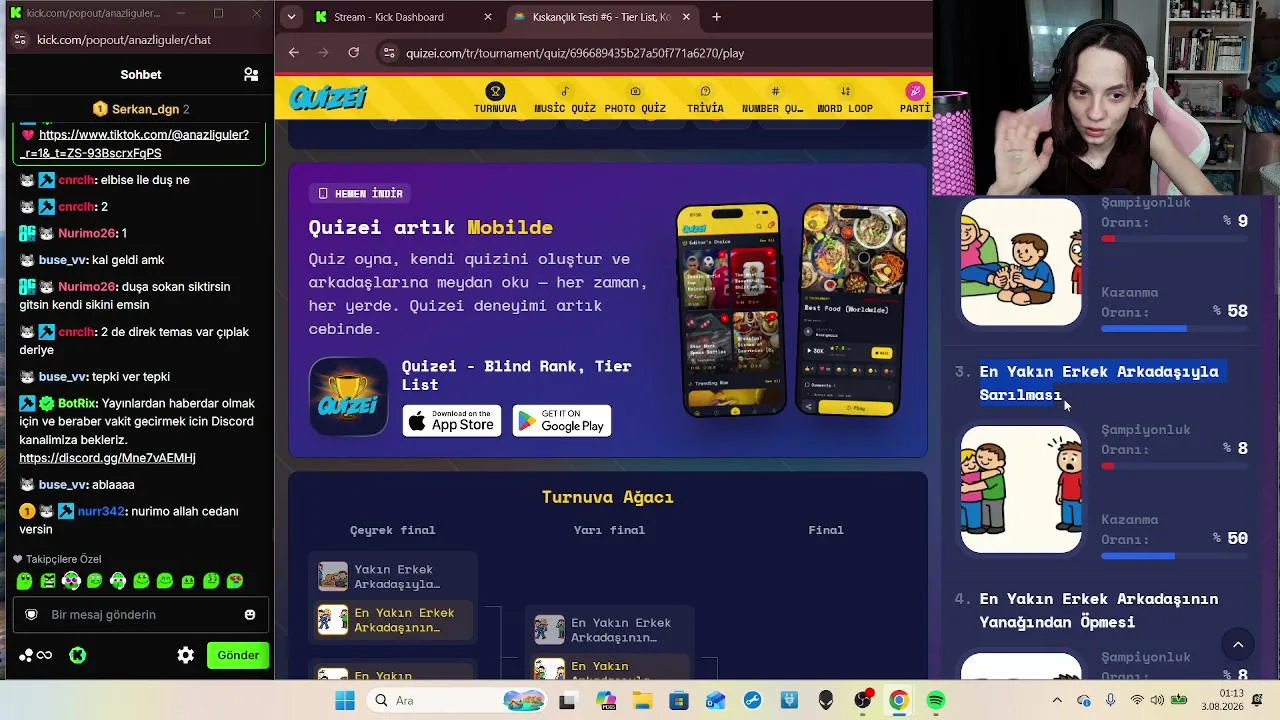Screen dimensions: 1280x720
Task: Select the first green blob emote
Action: click(25, 581)
